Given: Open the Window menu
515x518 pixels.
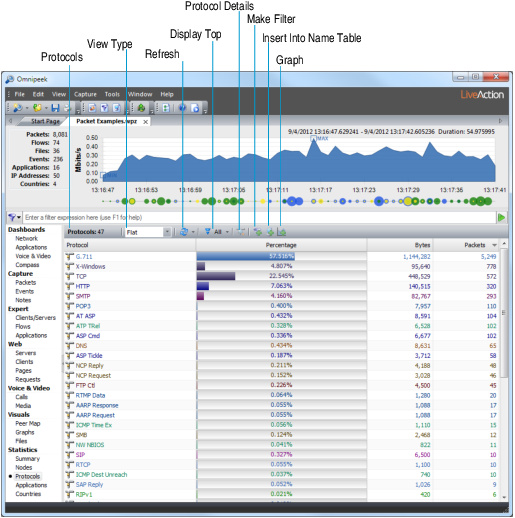Looking at the screenshot, I should point(140,94).
